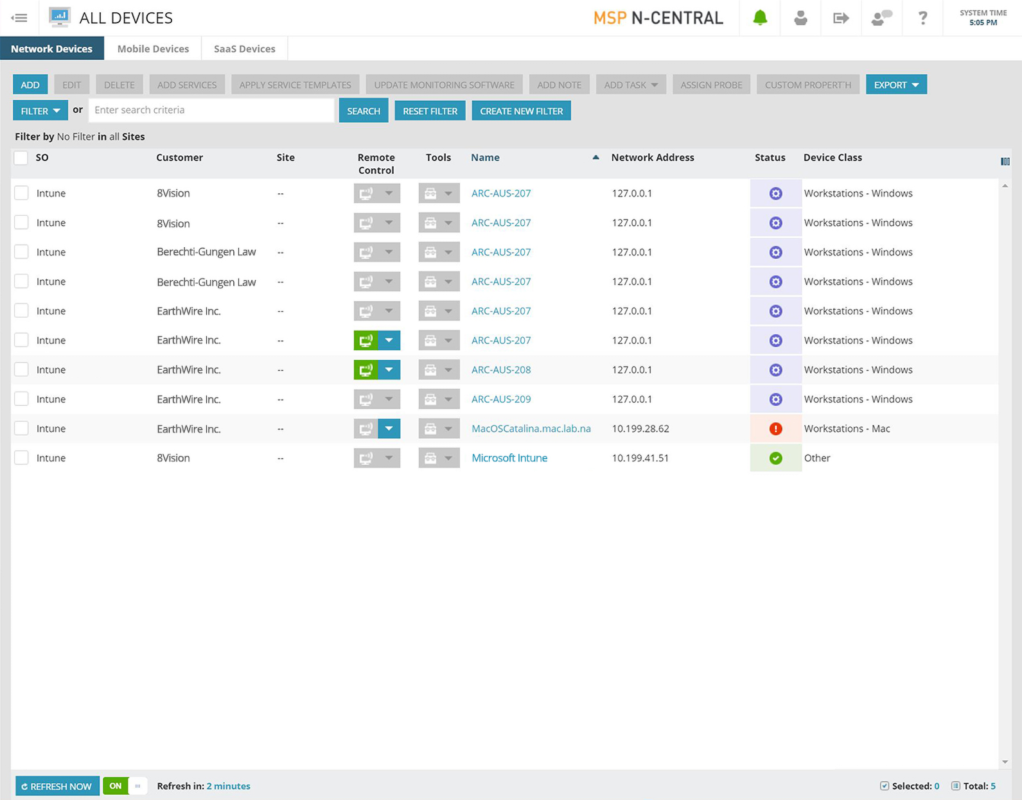Open the ARC-AUS-209 device link
1022x800 pixels.
(501, 399)
